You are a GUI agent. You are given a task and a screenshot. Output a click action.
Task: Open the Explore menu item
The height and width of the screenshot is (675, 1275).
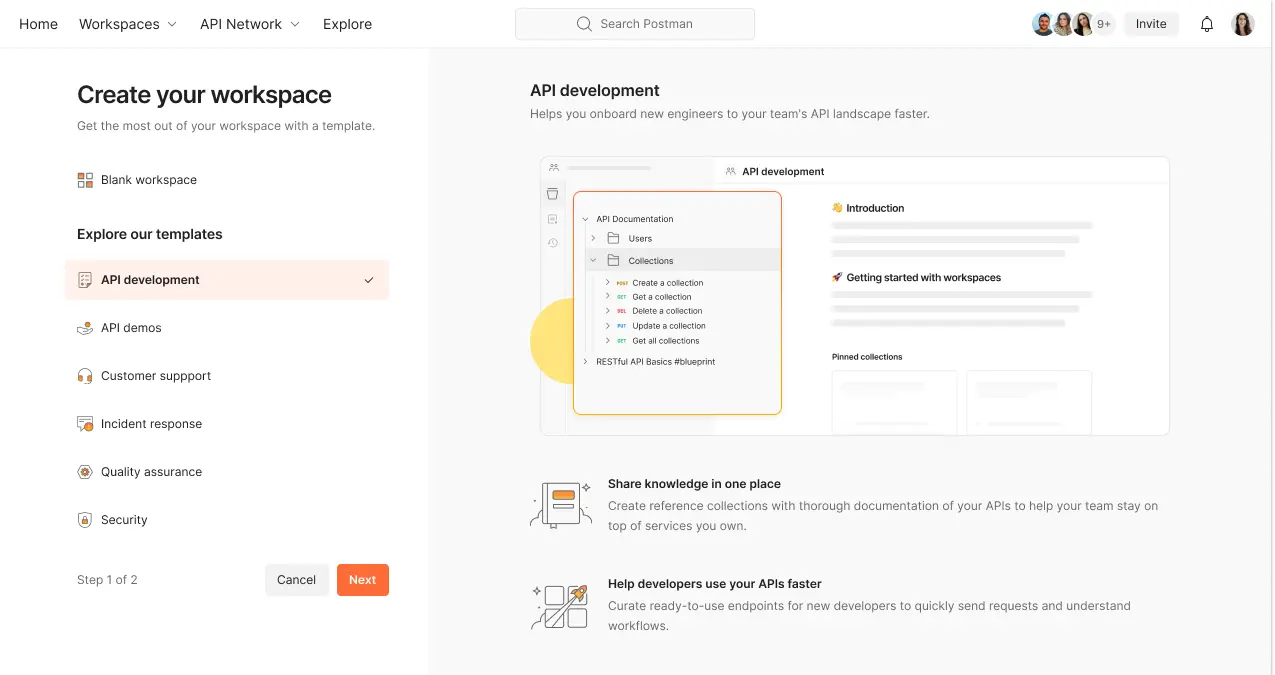[x=347, y=24]
